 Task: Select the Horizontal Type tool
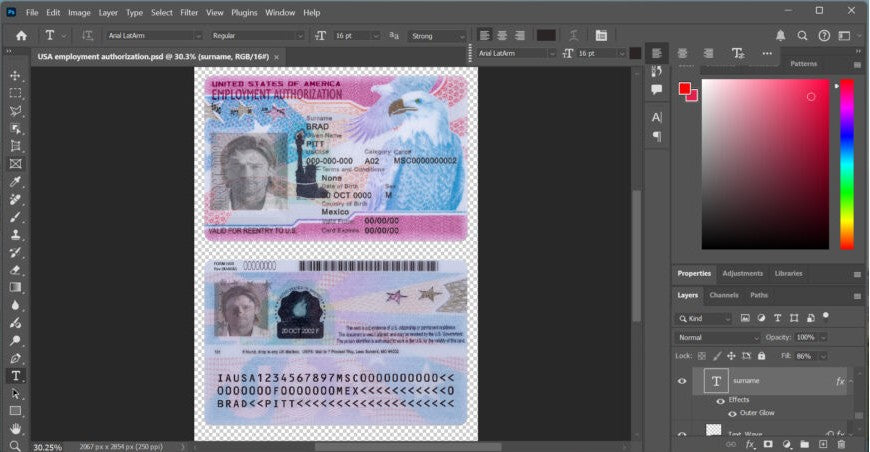[16, 376]
